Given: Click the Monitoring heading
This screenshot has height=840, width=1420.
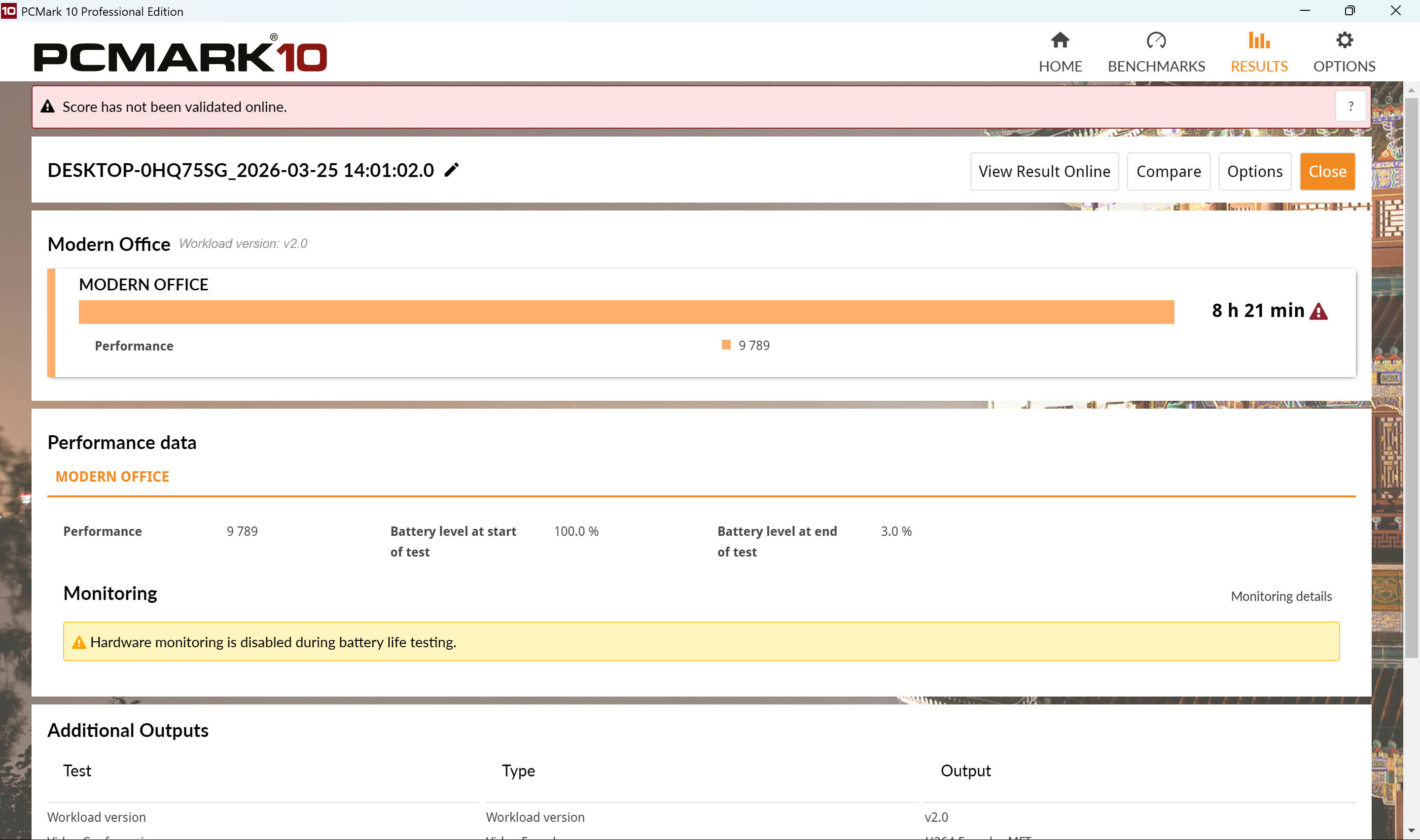Looking at the screenshot, I should point(110,593).
